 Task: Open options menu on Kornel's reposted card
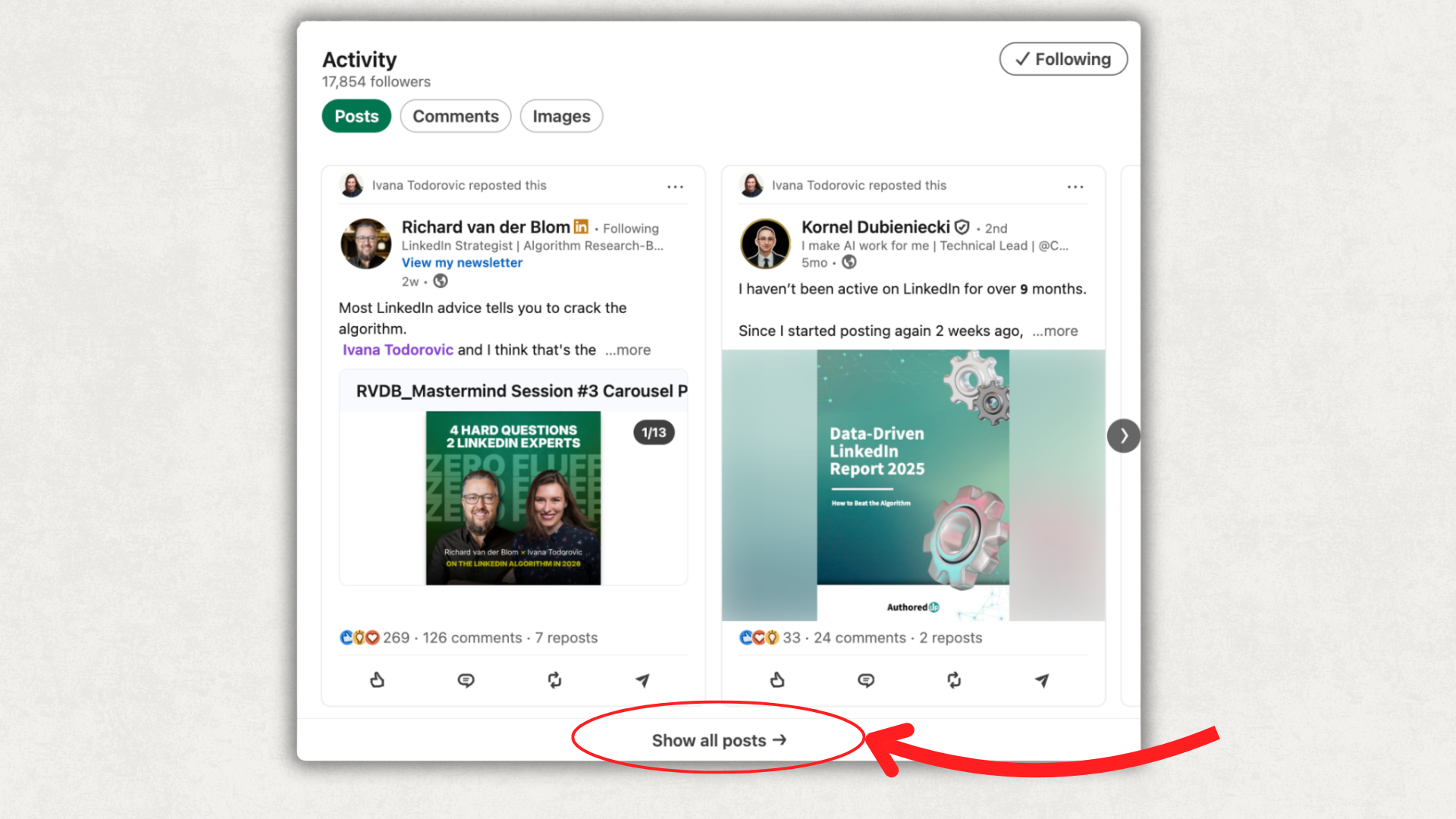click(1075, 187)
